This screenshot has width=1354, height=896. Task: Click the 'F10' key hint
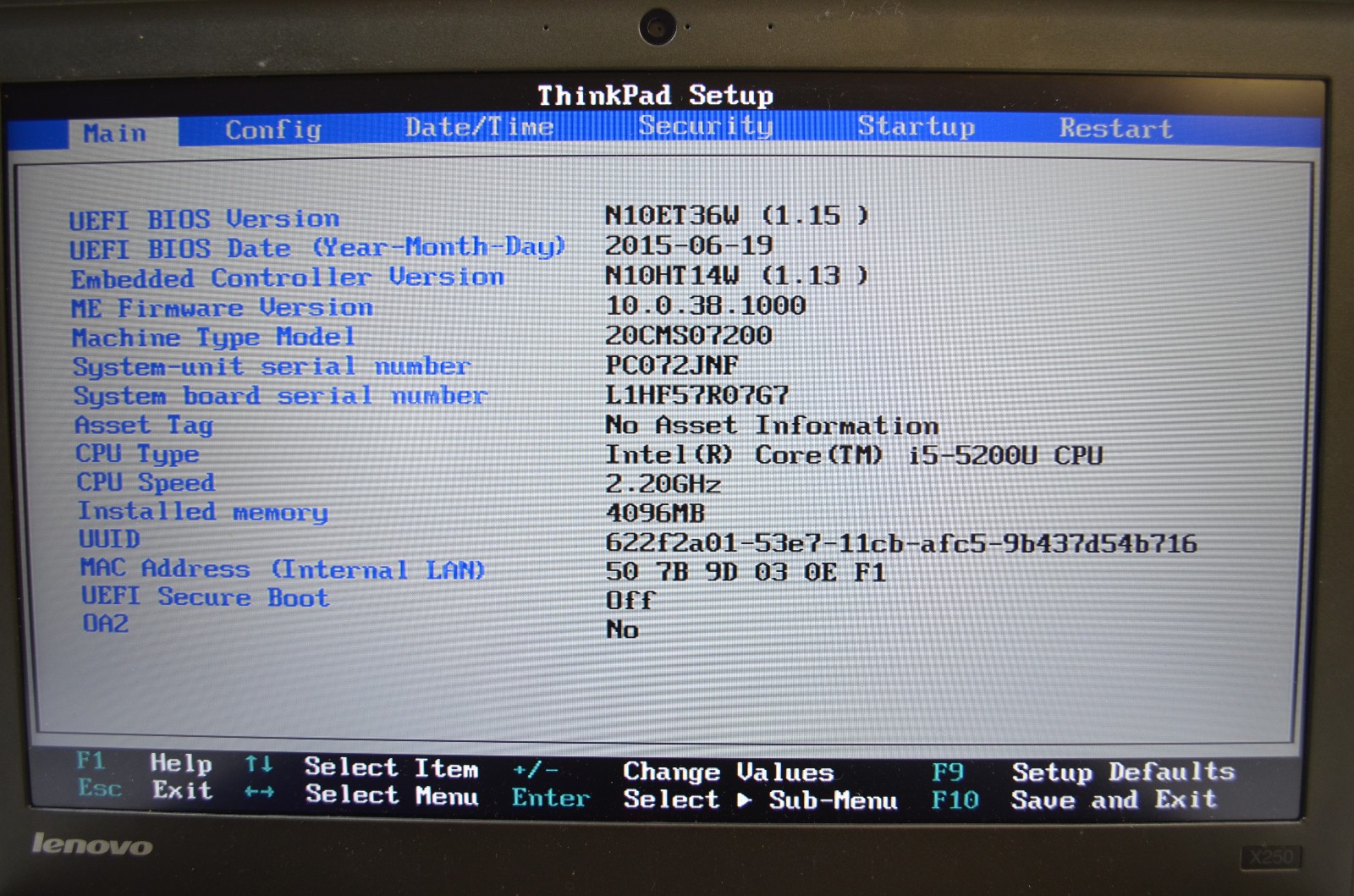[x=955, y=800]
